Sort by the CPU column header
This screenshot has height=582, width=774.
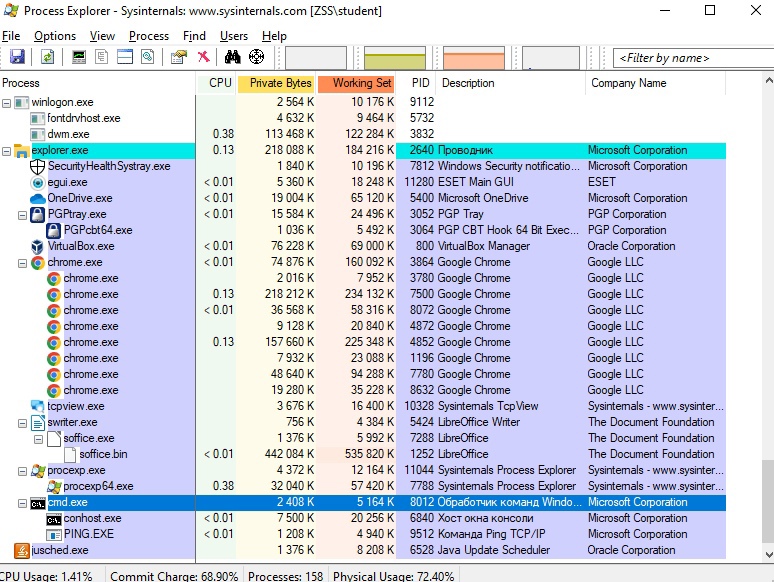point(216,83)
